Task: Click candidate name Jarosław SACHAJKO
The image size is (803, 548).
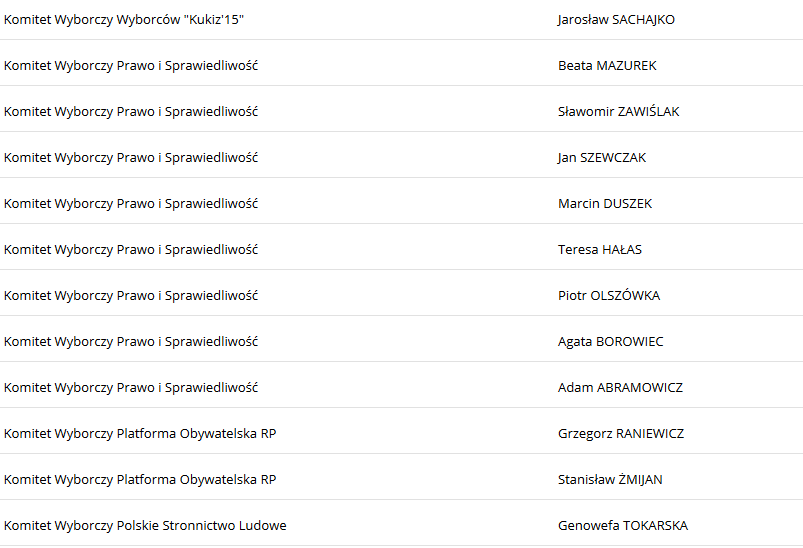Action: (x=616, y=20)
